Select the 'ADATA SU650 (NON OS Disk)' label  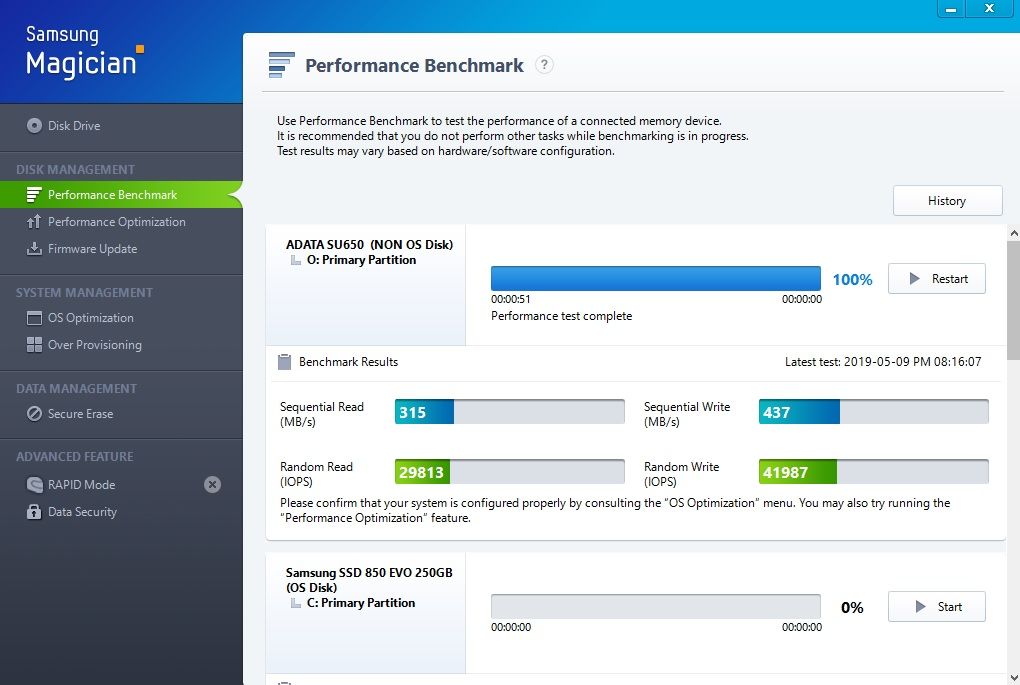[369, 245]
